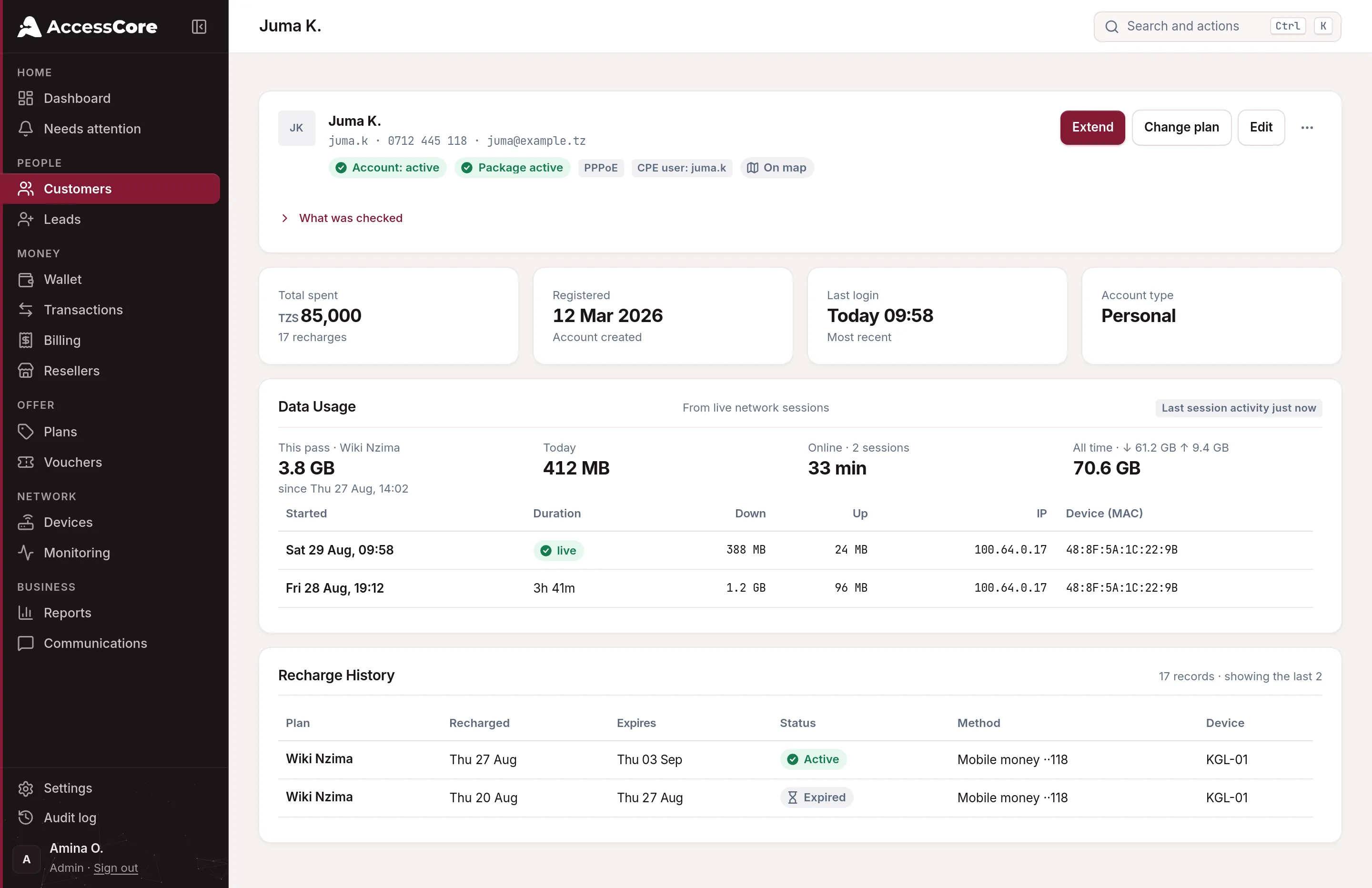Open the three-dots more actions menu
The width and height of the screenshot is (1372, 888).
pyautogui.click(x=1307, y=127)
